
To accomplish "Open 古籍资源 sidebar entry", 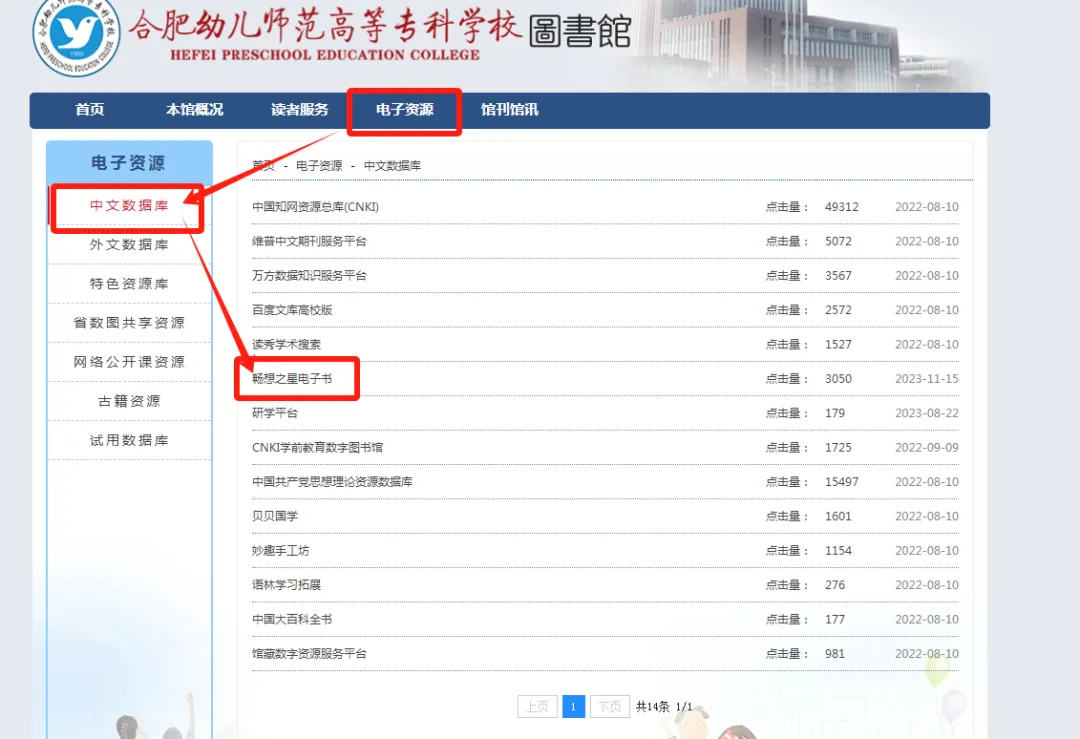I will point(129,401).
